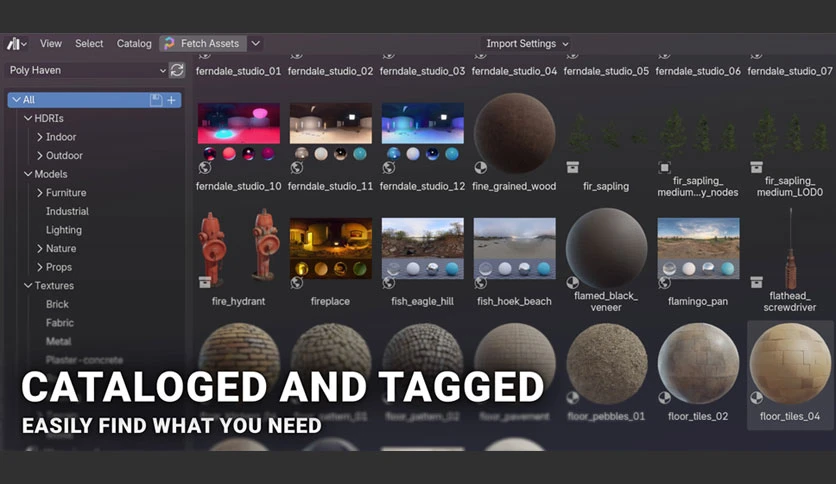This screenshot has width=836, height=484.
Task: Select the Metal texture catalog
Action: click(x=59, y=342)
